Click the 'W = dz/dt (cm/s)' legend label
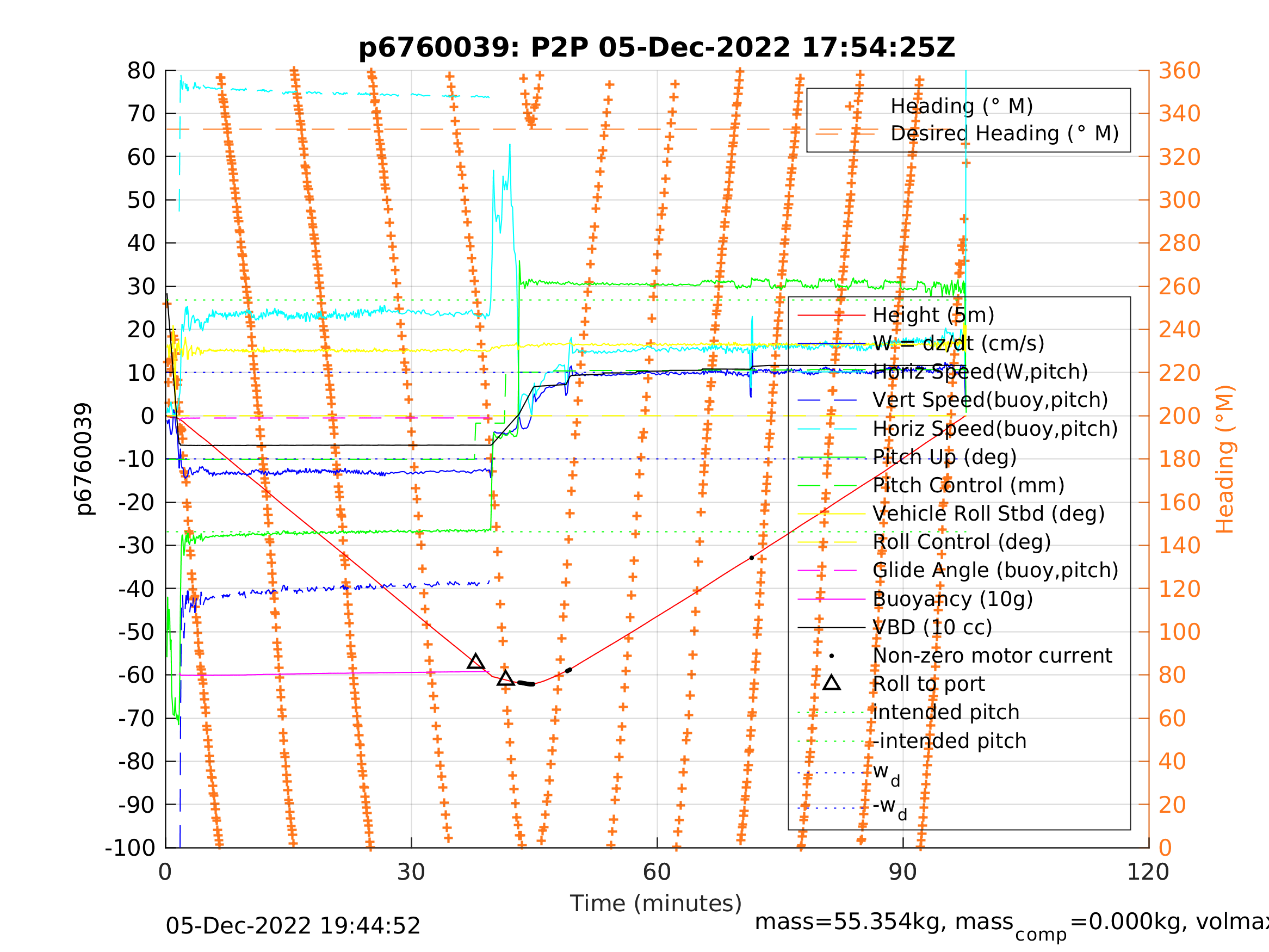 click(958, 343)
